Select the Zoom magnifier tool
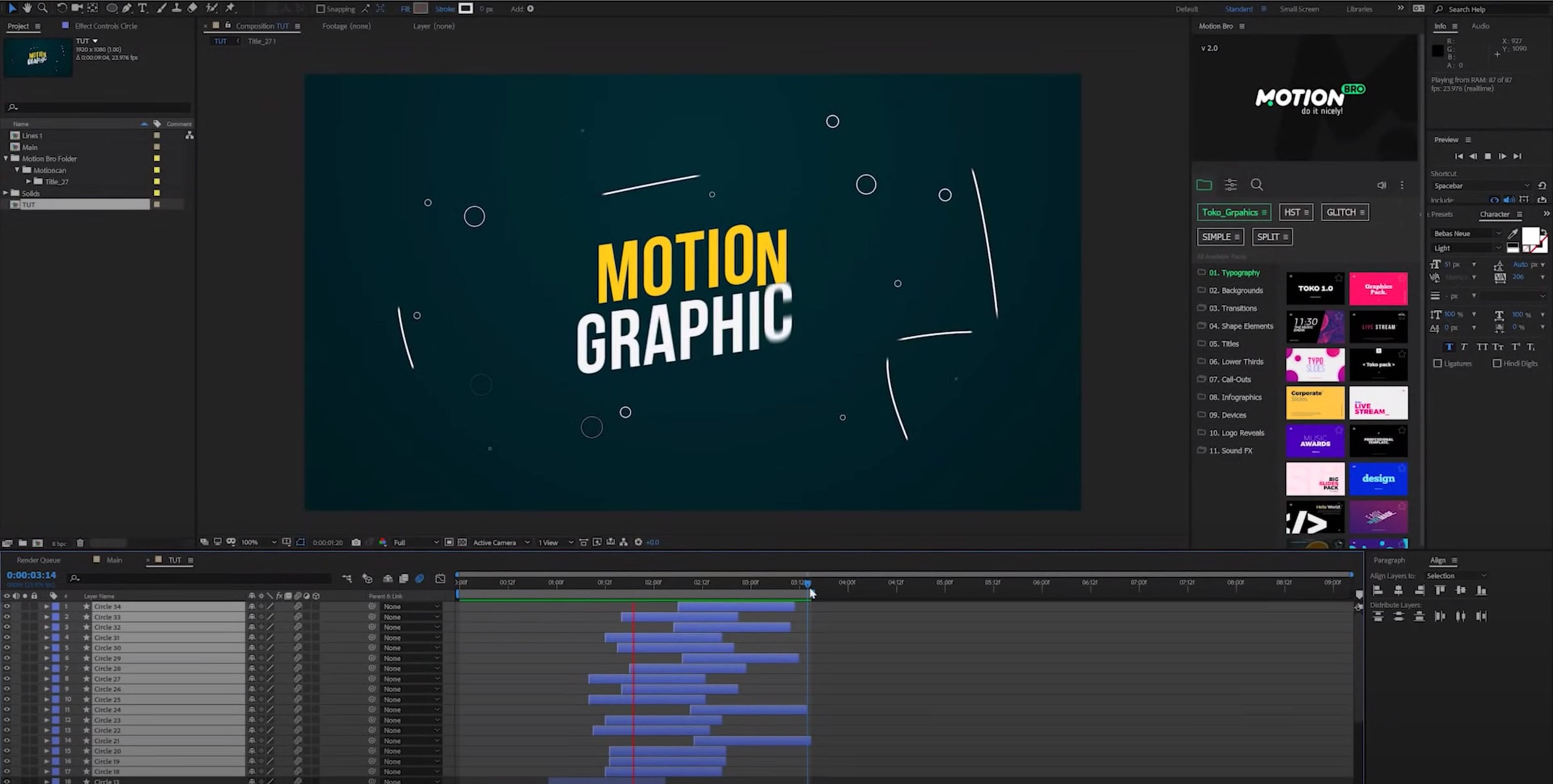Viewport: 1553px width, 784px height. click(43, 8)
